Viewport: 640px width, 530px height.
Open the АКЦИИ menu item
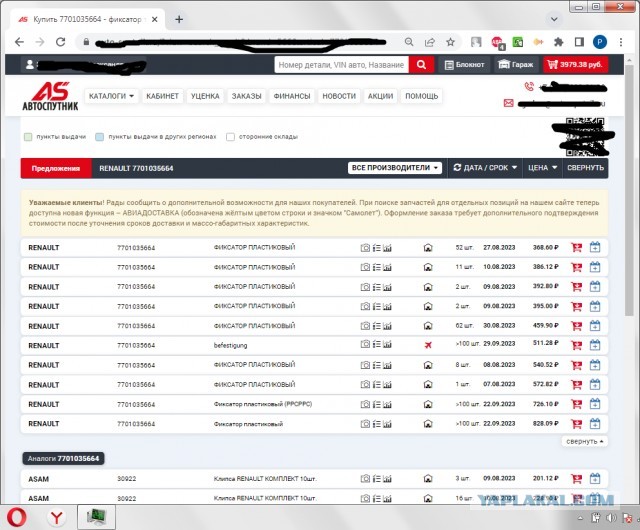[x=380, y=96]
